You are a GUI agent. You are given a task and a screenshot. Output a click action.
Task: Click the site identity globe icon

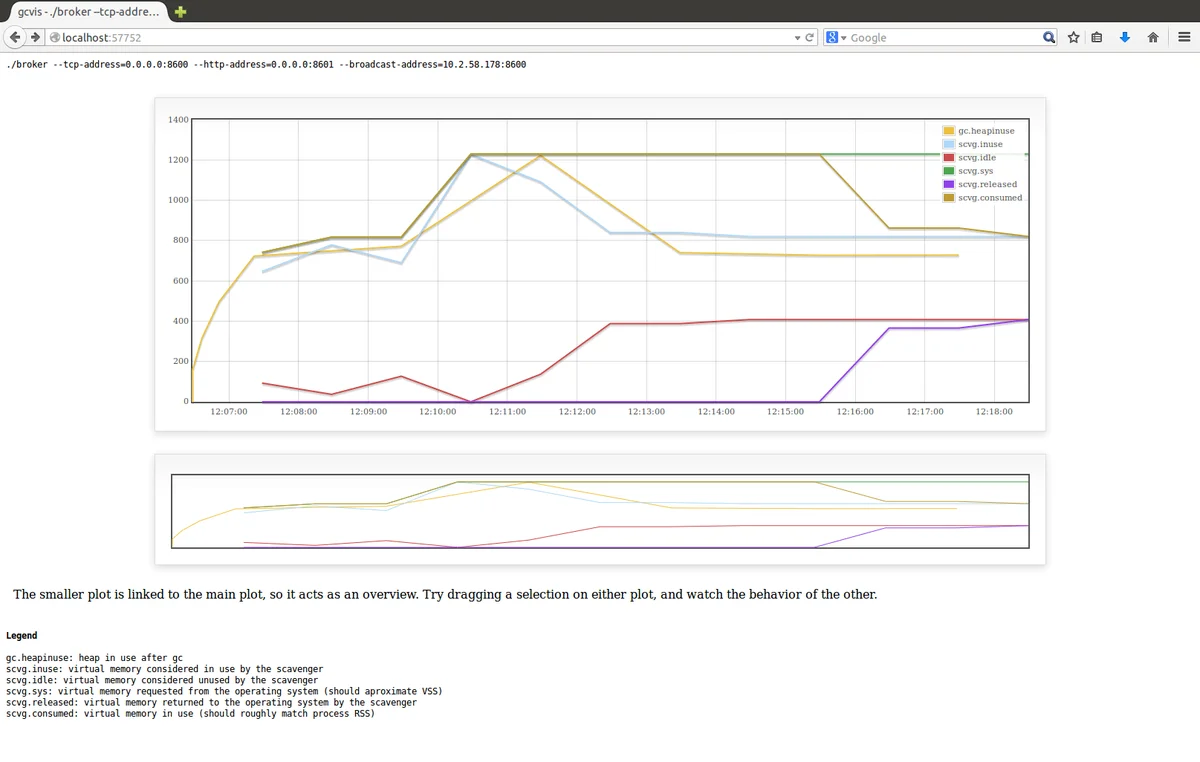point(55,38)
